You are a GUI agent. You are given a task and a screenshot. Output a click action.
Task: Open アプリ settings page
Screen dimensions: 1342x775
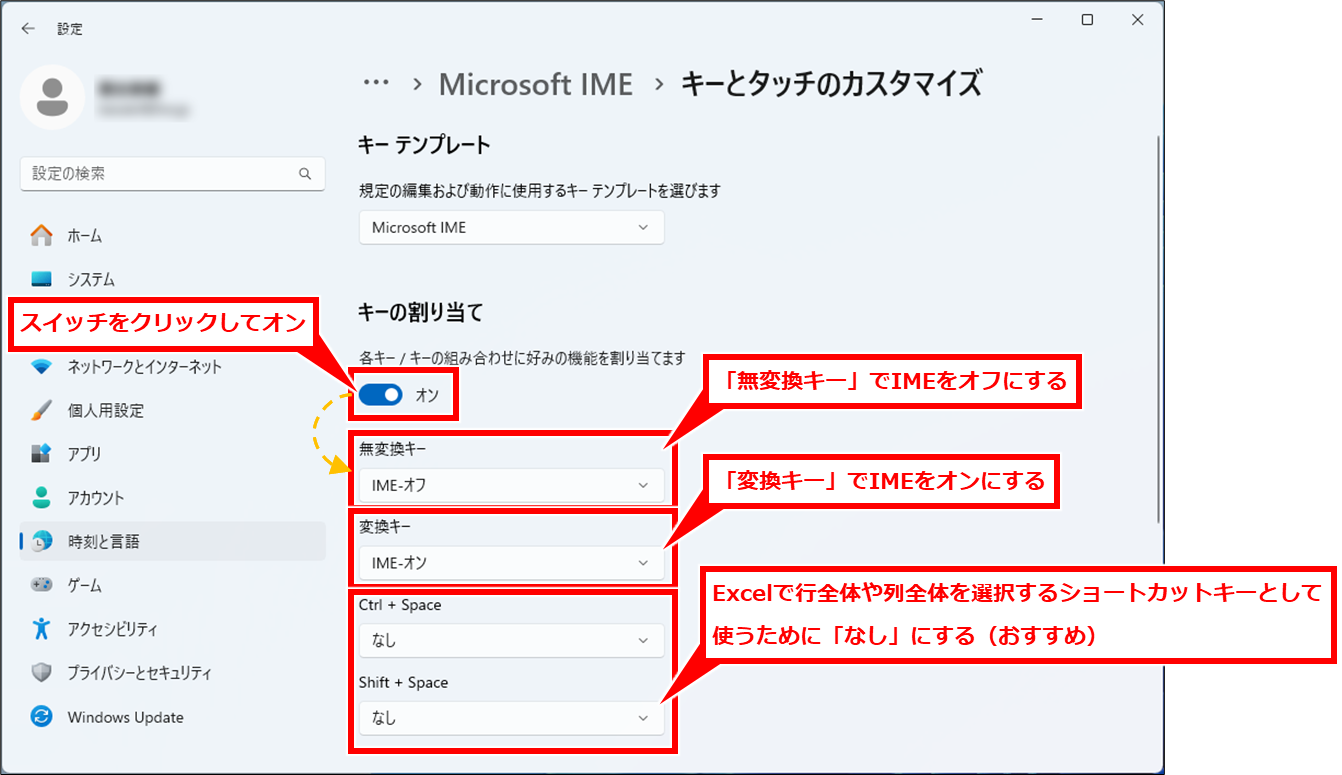click(173, 454)
